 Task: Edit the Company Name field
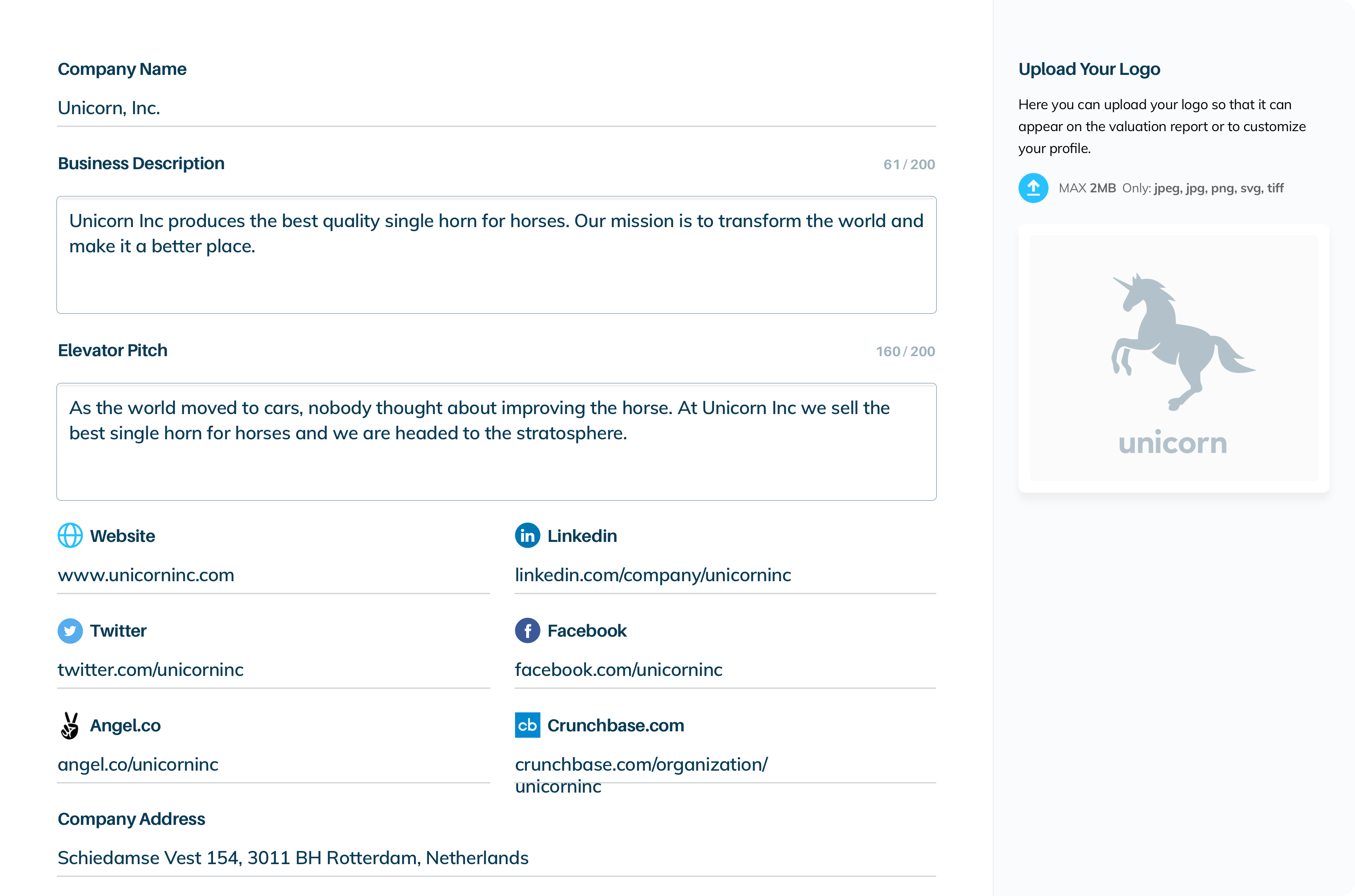[x=496, y=108]
